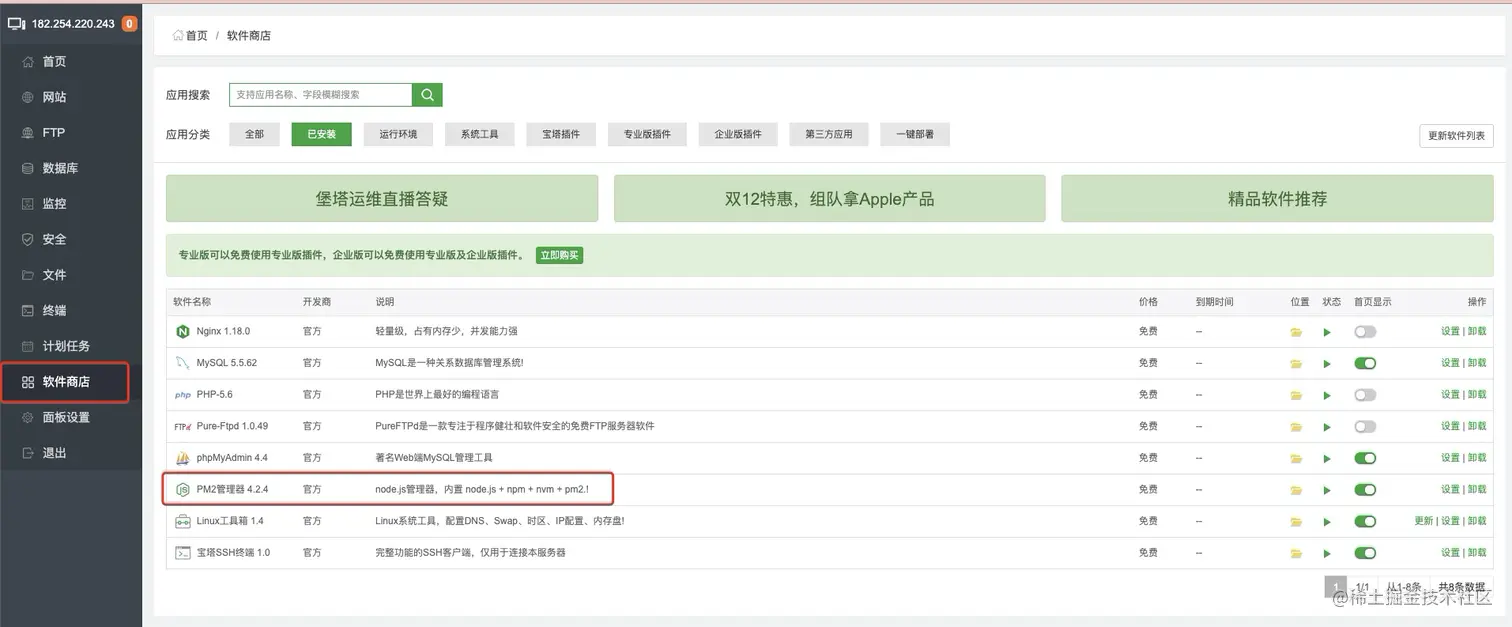This screenshot has height=627, width=1512.
Task: Open the folder location for Linux工具箱
Action: pyautogui.click(x=1296, y=522)
